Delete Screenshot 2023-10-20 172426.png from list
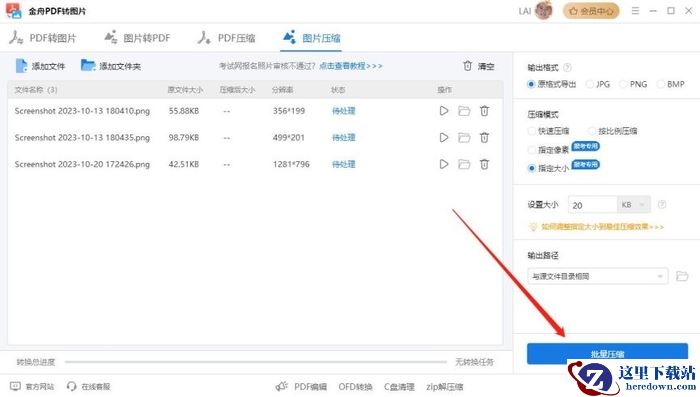 (484, 164)
